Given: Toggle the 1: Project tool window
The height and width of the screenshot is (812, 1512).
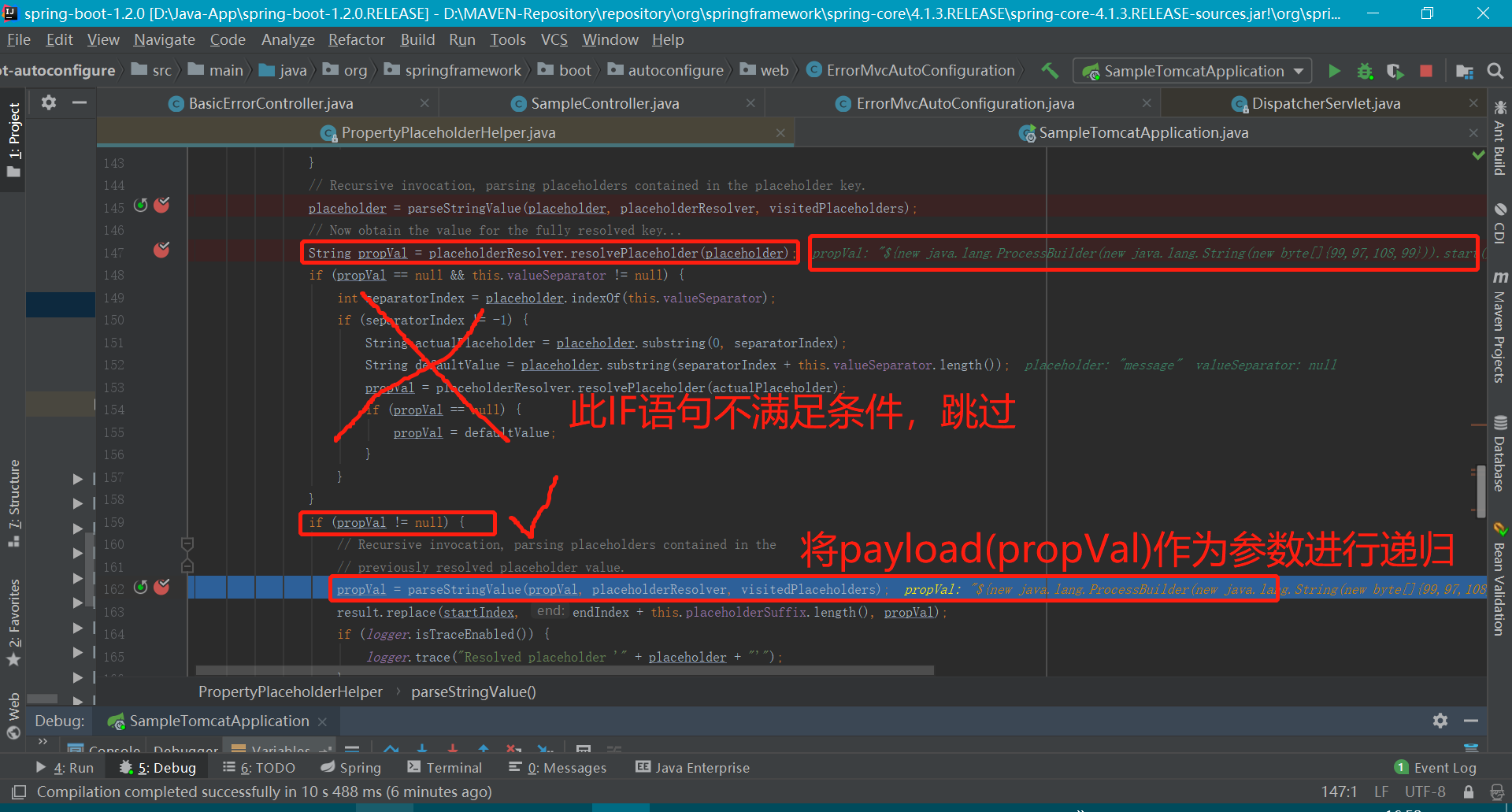Looking at the screenshot, I should coord(14,139).
